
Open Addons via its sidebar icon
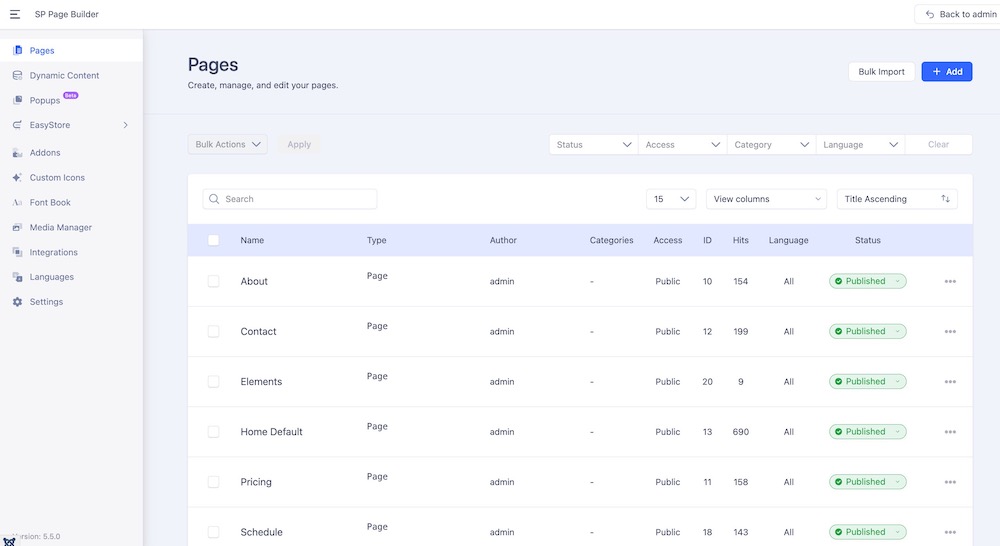(x=17, y=153)
